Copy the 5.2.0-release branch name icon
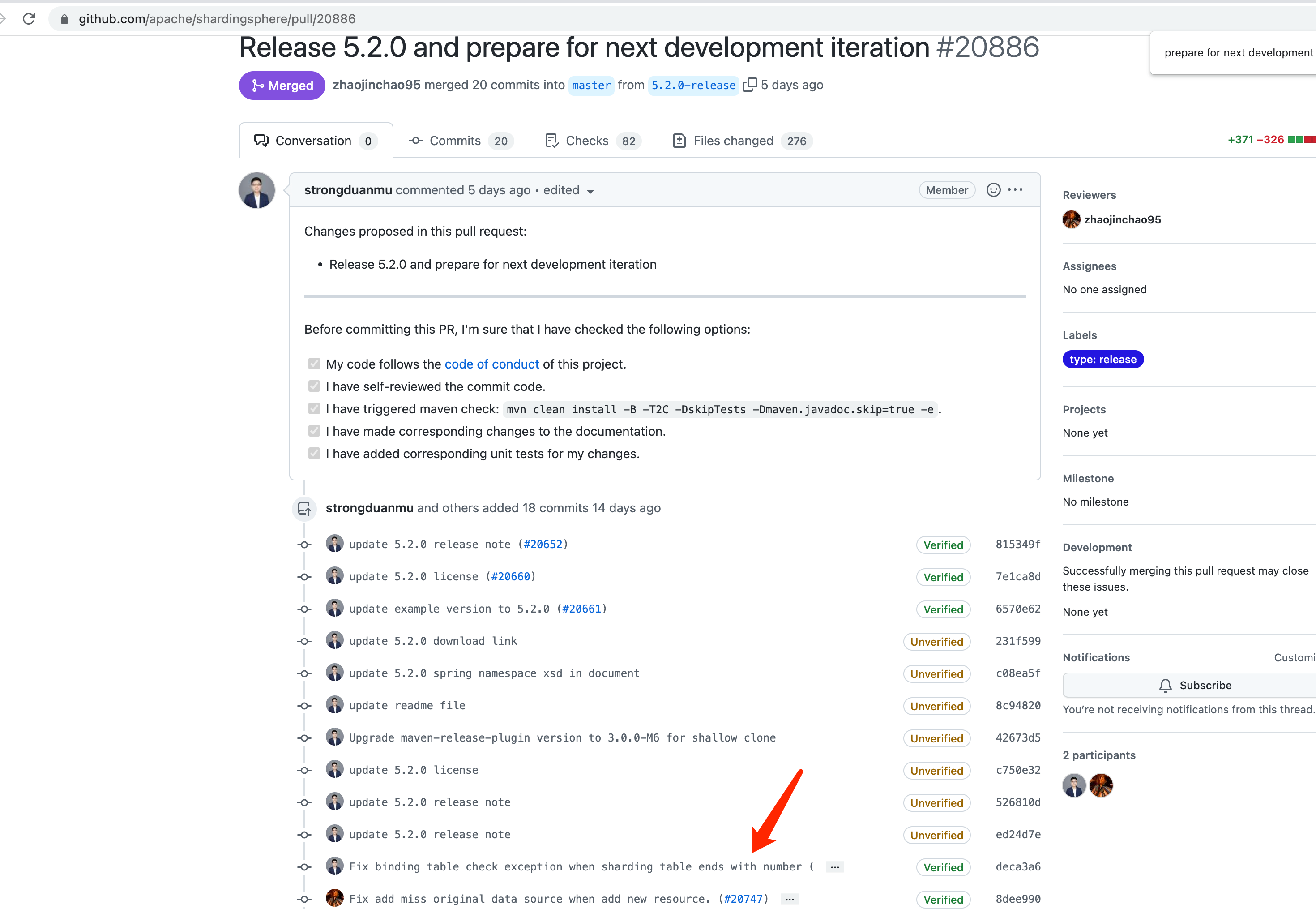1316x909 pixels. coord(750,84)
